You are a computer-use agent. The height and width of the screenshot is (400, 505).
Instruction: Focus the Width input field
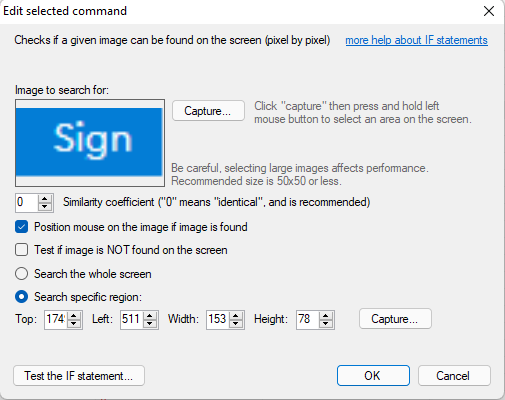218,319
